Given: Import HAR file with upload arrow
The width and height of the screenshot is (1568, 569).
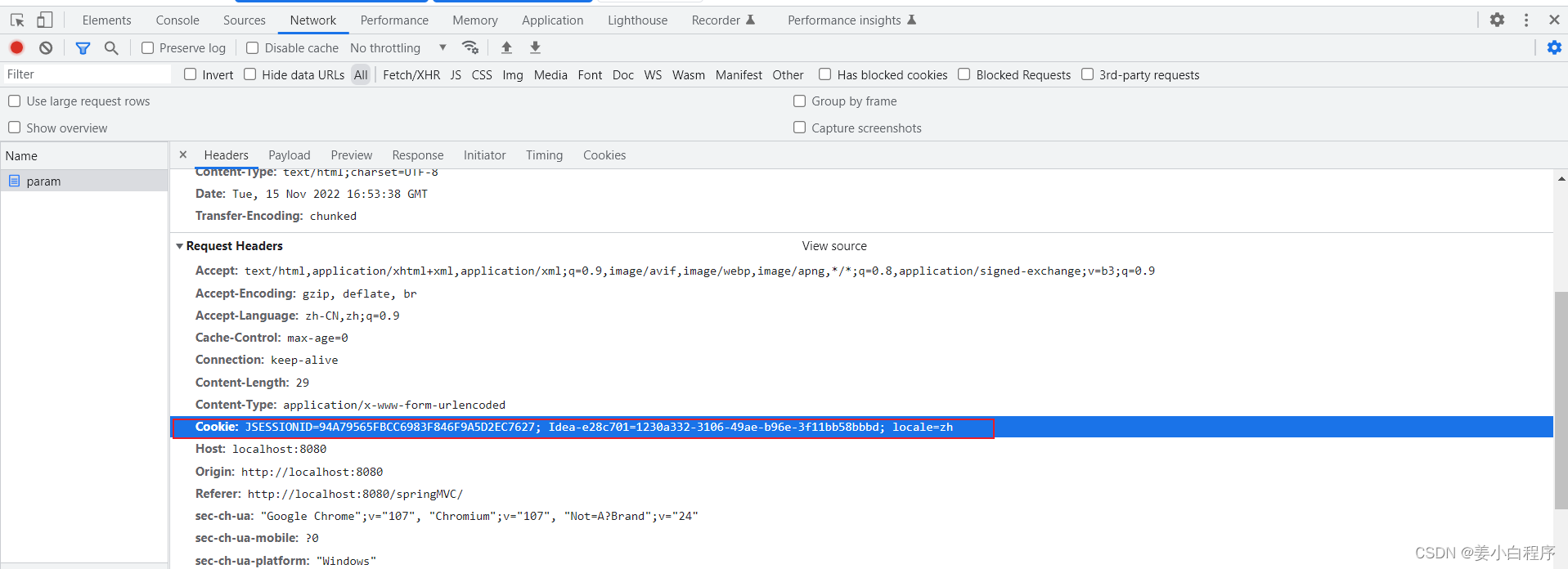Looking at the screenshot, I should tap(506, 47).
